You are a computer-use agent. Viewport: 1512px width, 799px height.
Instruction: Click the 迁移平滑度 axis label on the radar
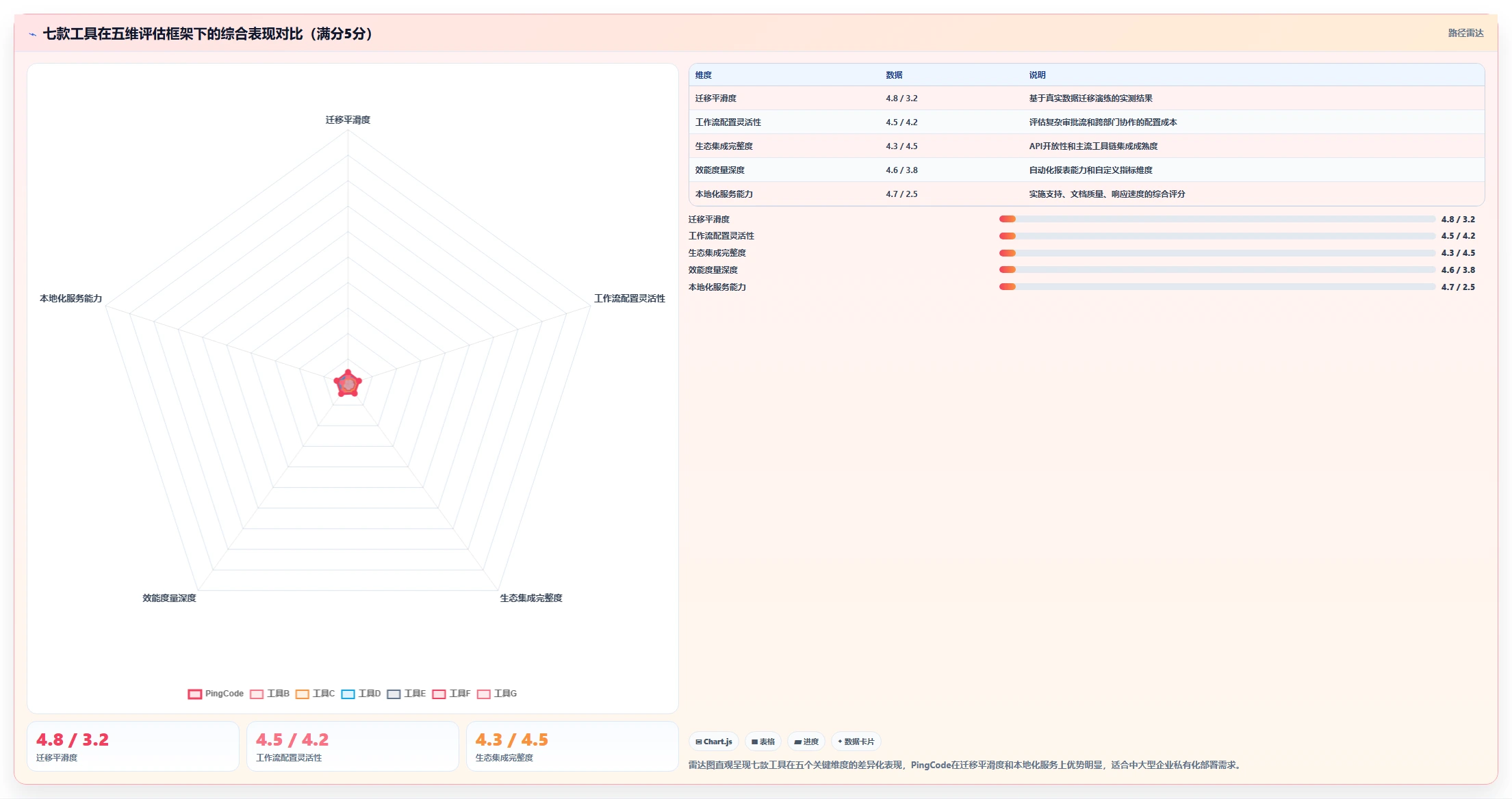pos(348,120)
